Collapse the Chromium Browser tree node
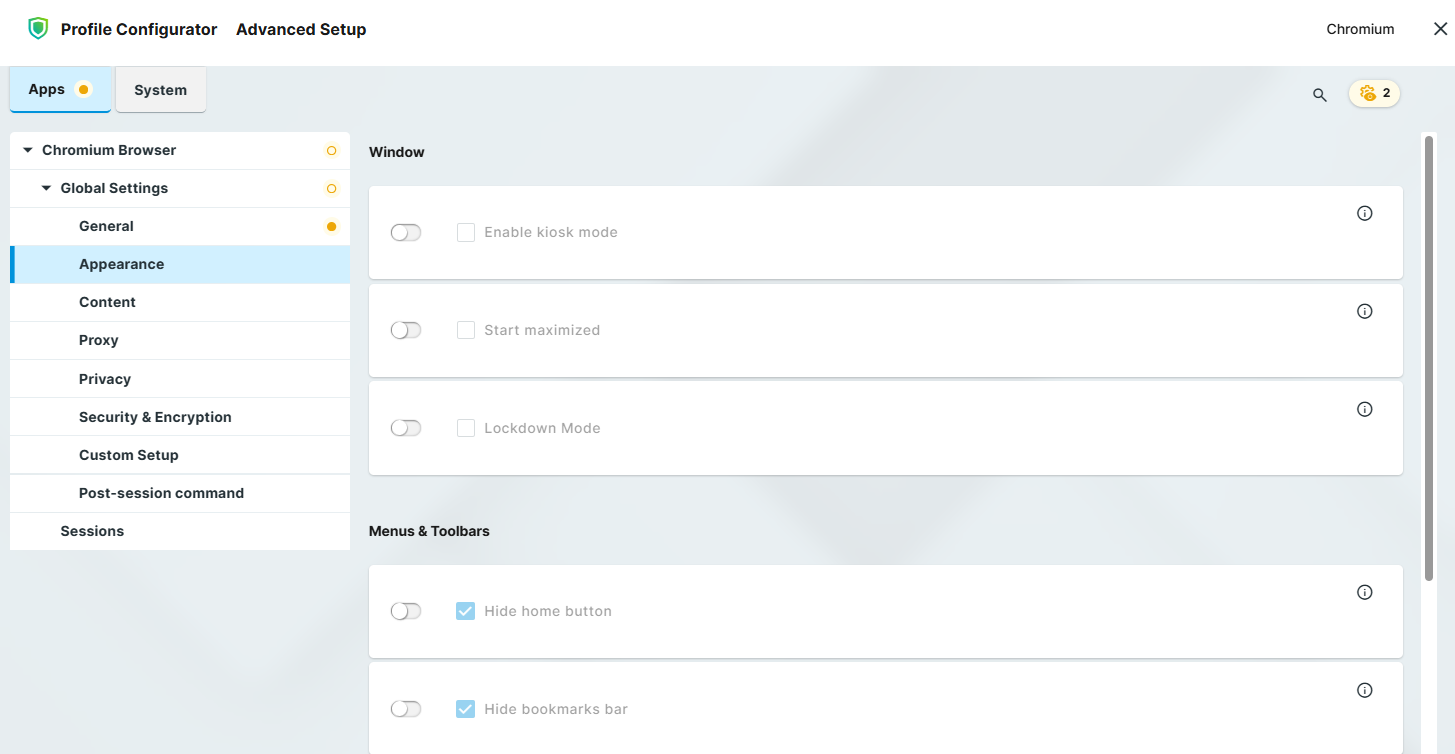The image size is (1455, 754). [28, 150]
